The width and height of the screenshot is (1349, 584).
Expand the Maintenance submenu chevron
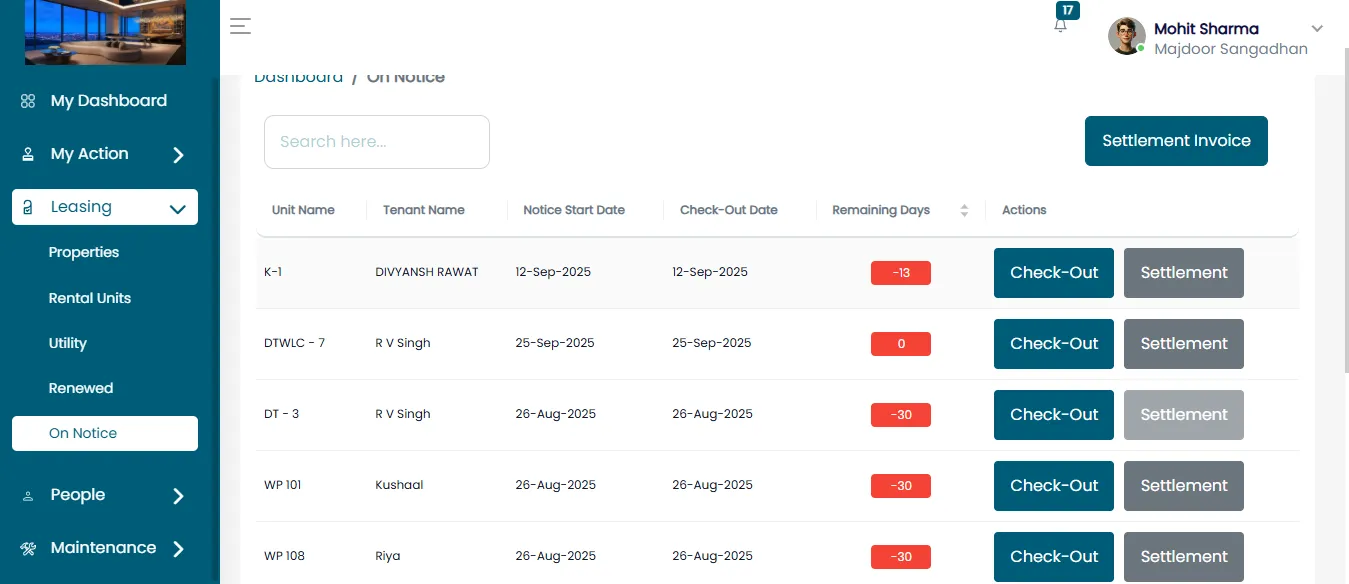178,549
